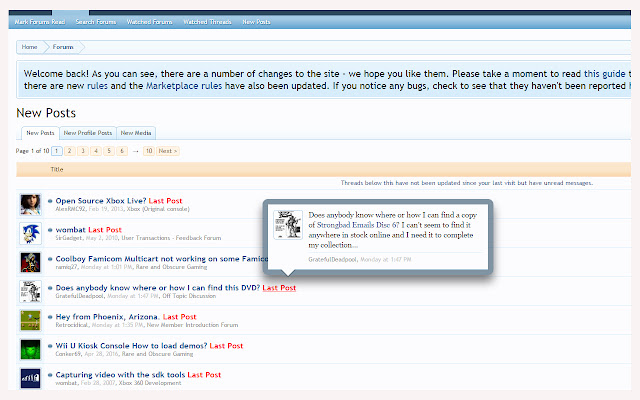Open Search Forums
The image size is (640, 400).
coord(96,22)
